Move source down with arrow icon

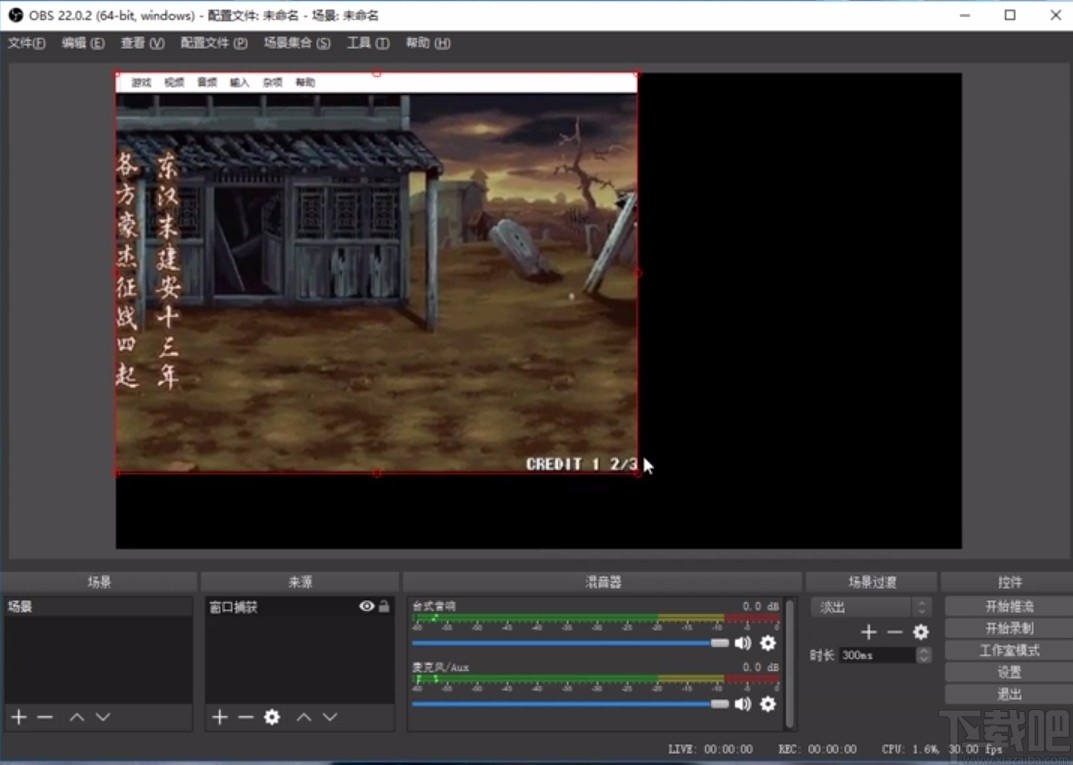[x=330, y=716]
